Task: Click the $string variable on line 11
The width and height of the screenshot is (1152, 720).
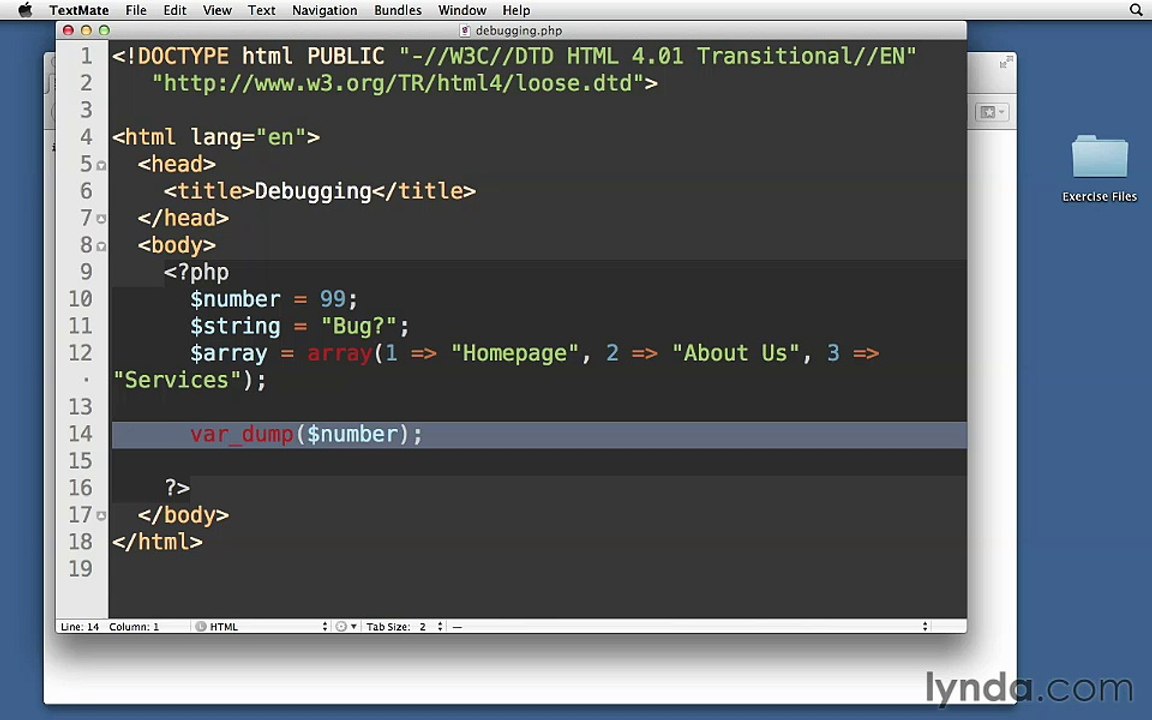Action: [235, 326]
